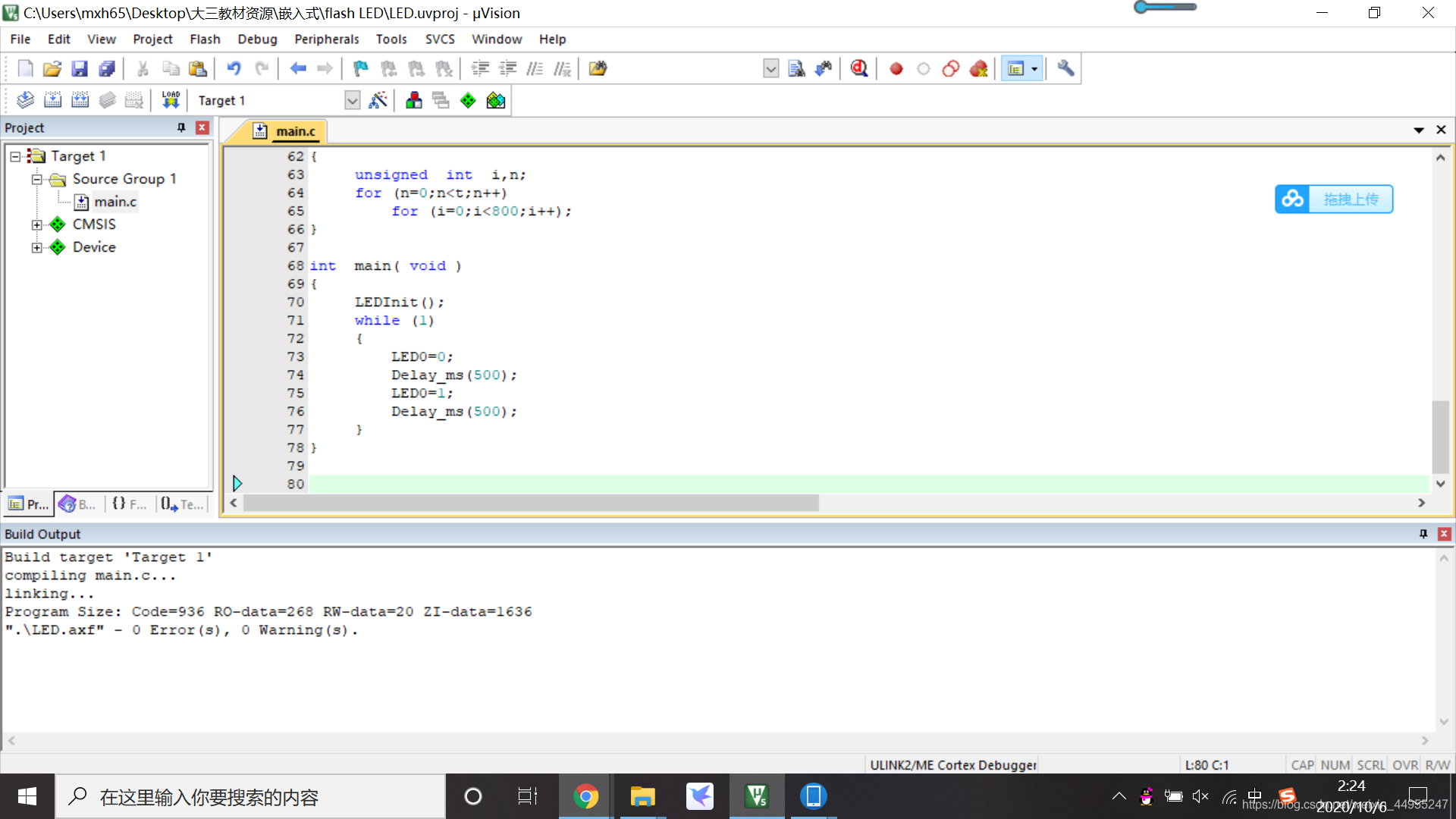Select main.c in project tree
This screenshot has width=1456, height=819.
click(x=115, y=202)
